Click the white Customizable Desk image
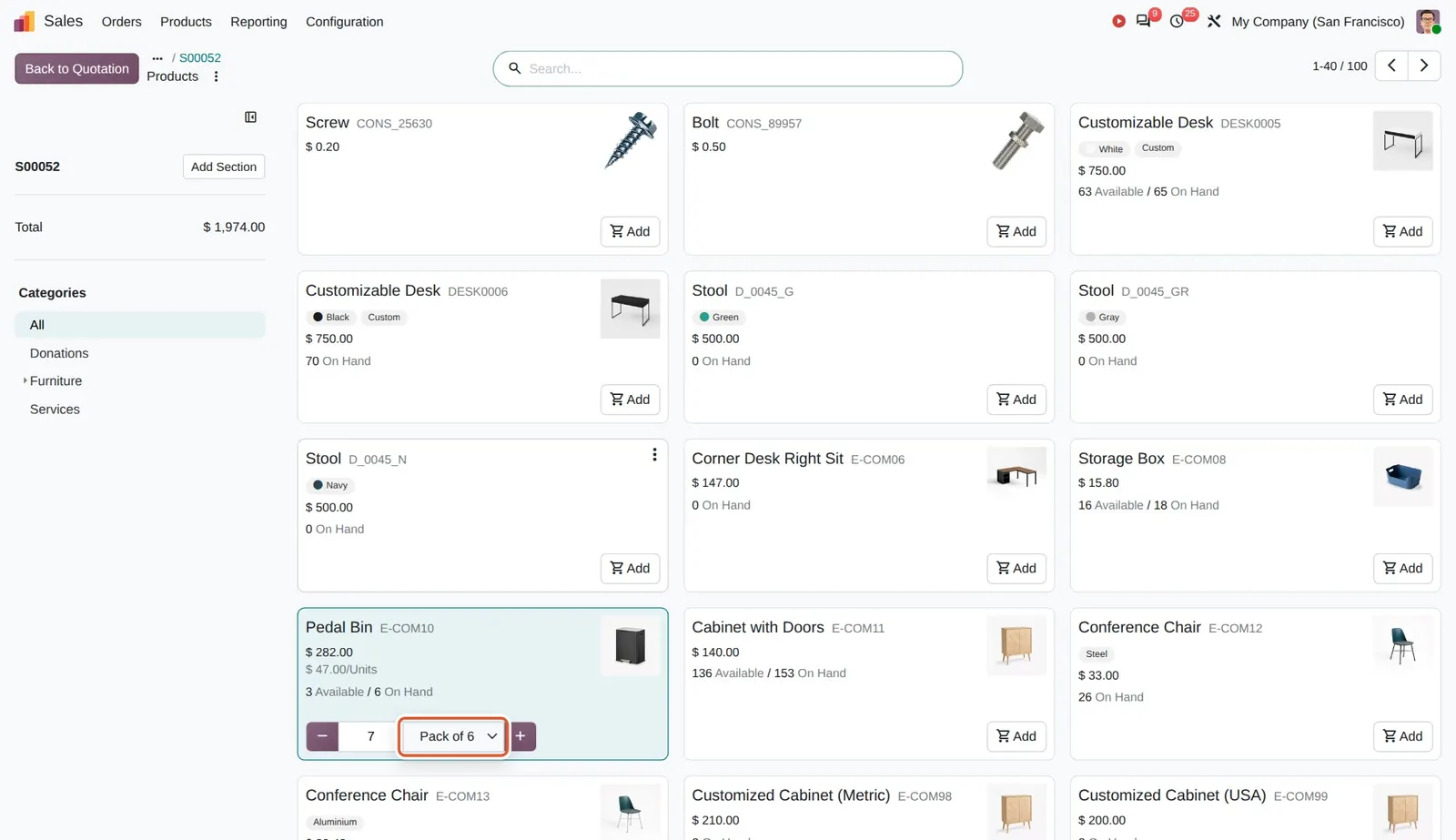The image size is (1456, 840). pyautogui.click(x=1402, y=140)
